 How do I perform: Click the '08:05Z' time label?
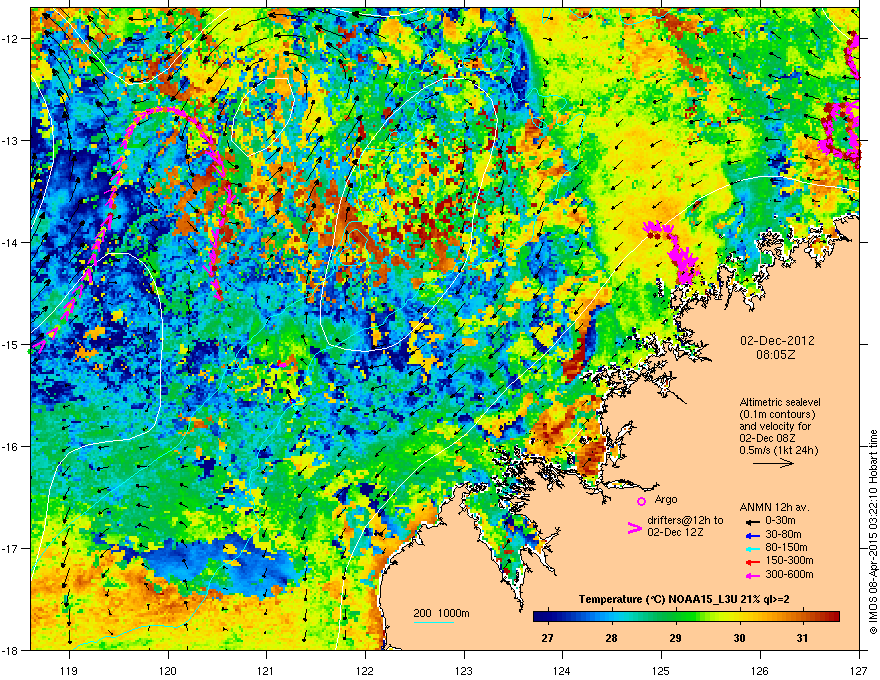[776, 355]
